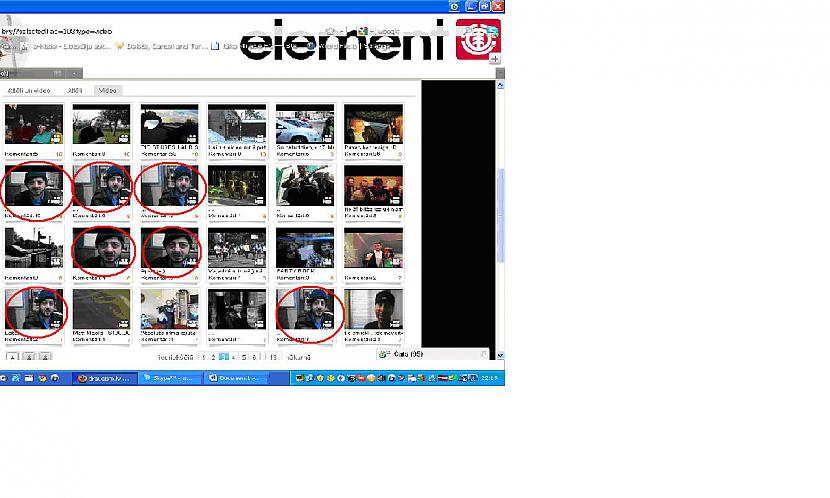Open the PARTY ROCK video thumbnail
The width and height of the screenshot is (830, 498).
(x=305, y=248)
